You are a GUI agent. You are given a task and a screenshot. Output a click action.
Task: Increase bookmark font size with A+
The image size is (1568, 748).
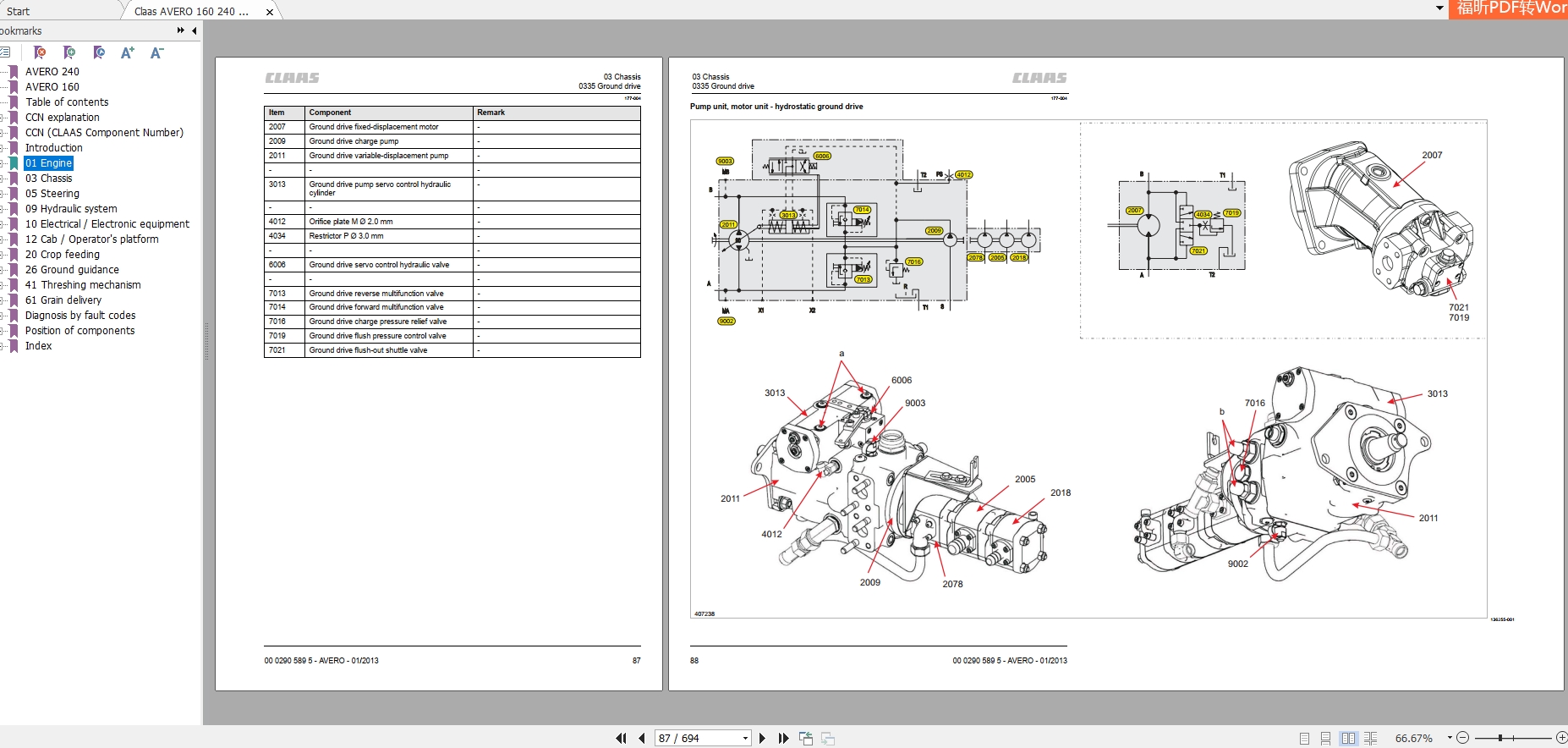(128, 52)
